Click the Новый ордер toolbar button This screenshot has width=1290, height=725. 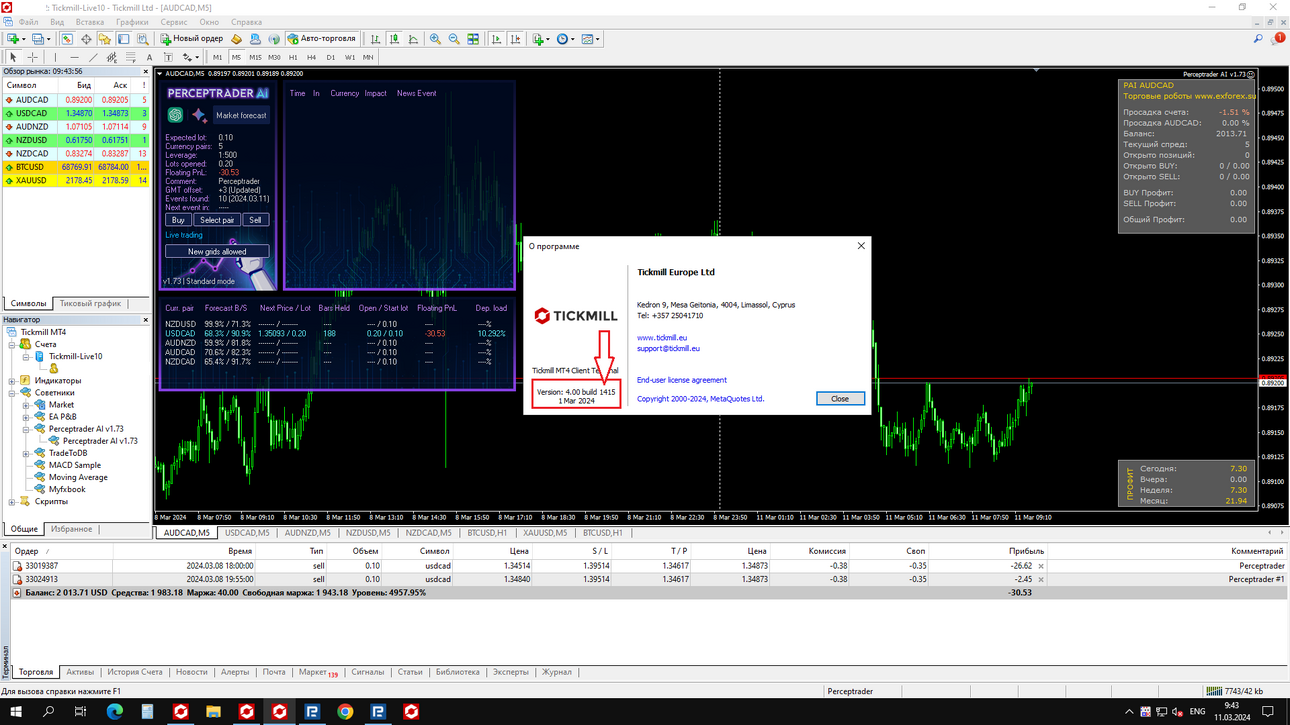click(191, 39)
